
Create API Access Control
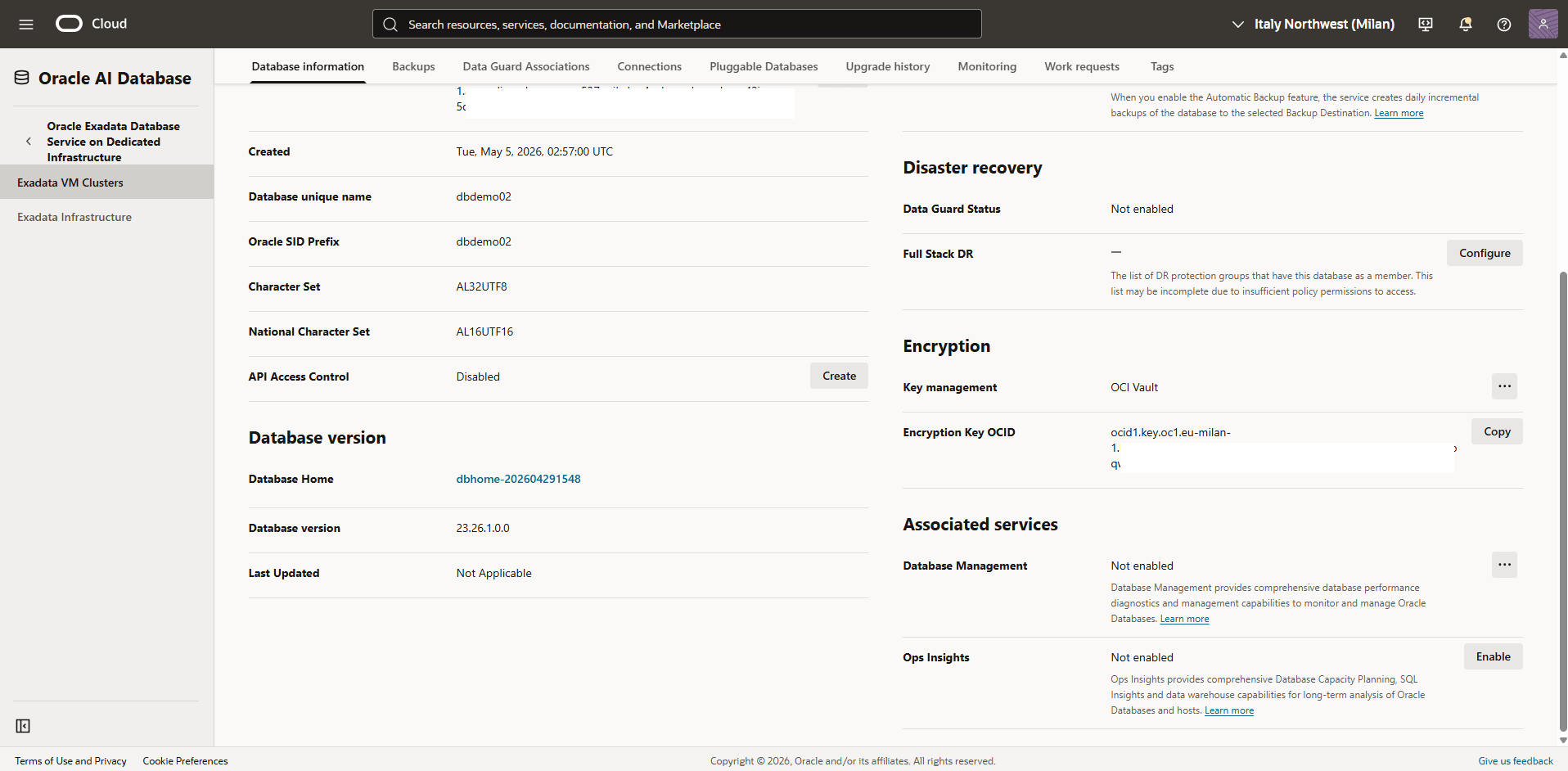[x=839, y=376]
